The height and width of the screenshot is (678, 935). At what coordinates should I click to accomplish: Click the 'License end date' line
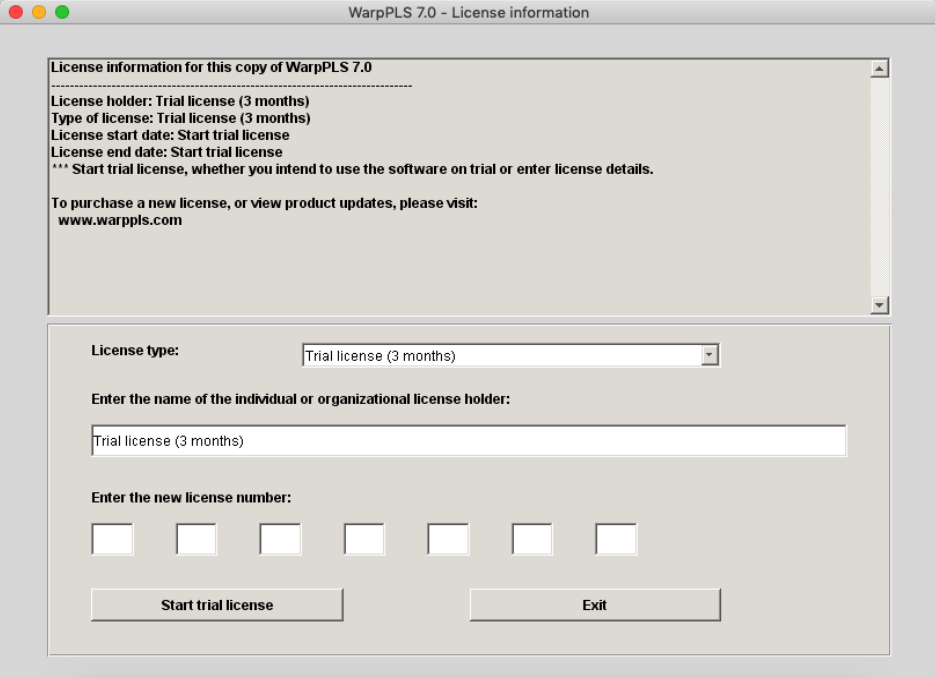(166, 152)
